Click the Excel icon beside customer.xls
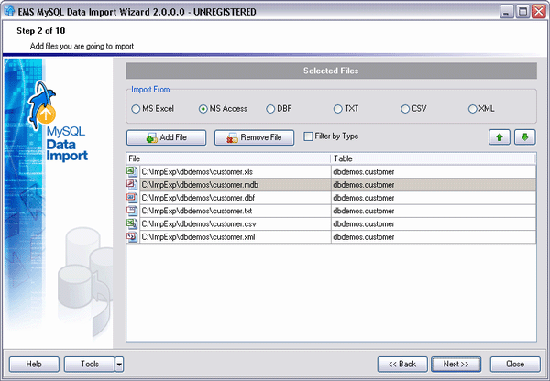Image resolution: width=550 pixels, height=381 pixels. coord(132,172)
